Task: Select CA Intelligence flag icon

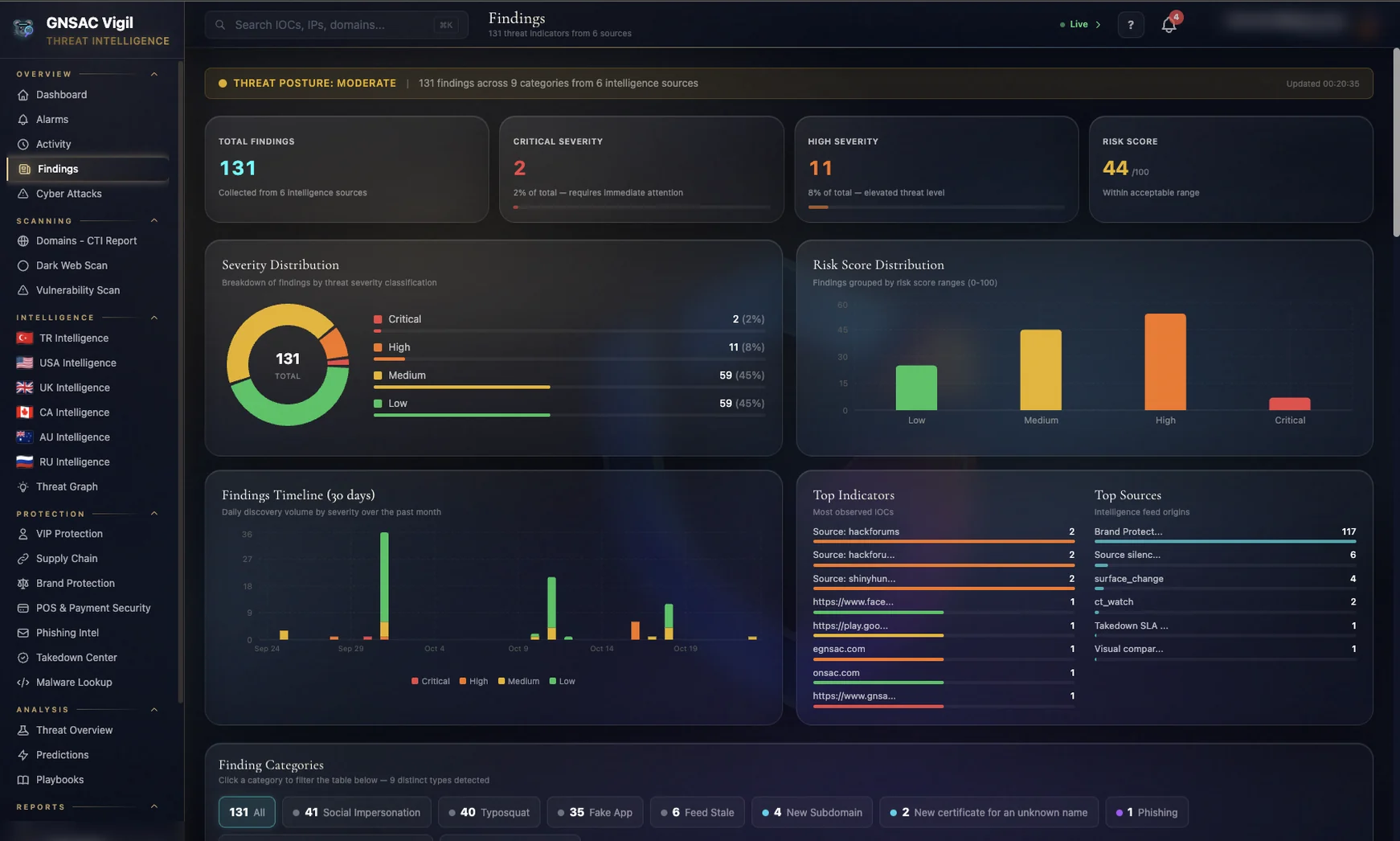Action: pyautogui.click(x=25, y=412)
